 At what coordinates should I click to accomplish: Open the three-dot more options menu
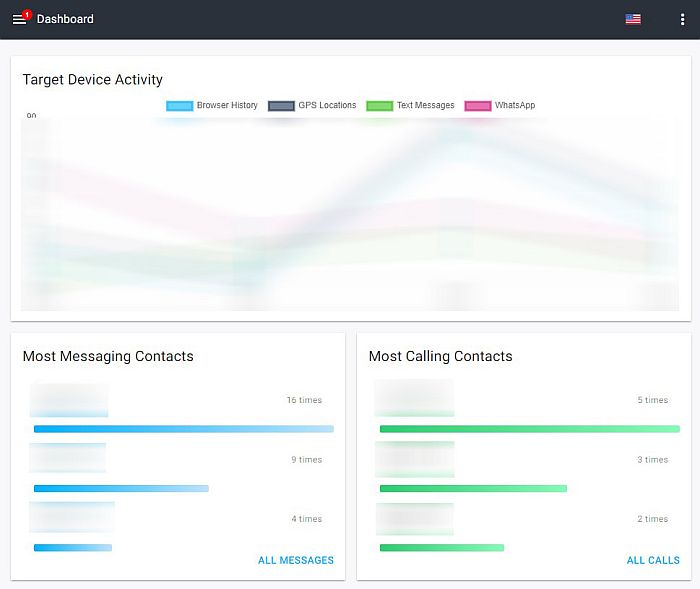point(682,19)
